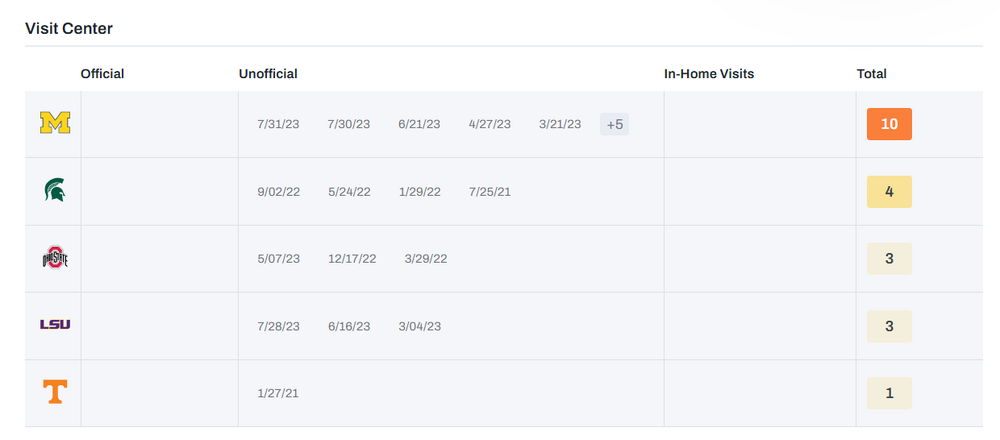
Task: Open the 1/27/21 Tennessee visit date
Action: 278,393
